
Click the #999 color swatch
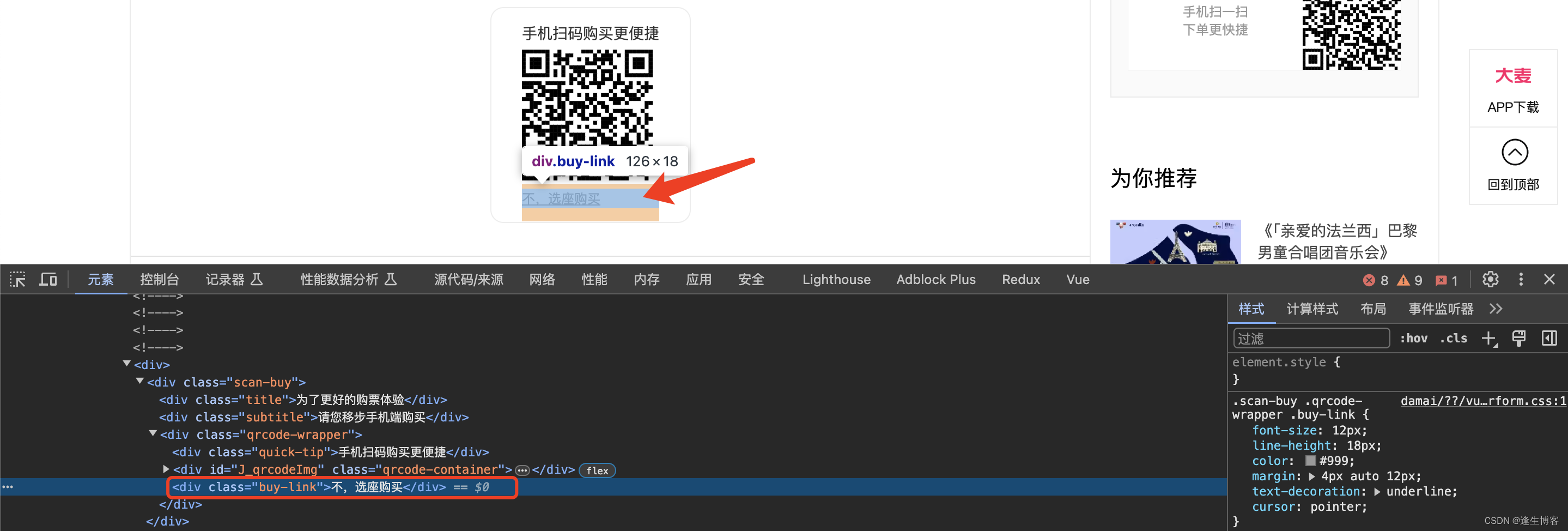(x=1310, y=461)
